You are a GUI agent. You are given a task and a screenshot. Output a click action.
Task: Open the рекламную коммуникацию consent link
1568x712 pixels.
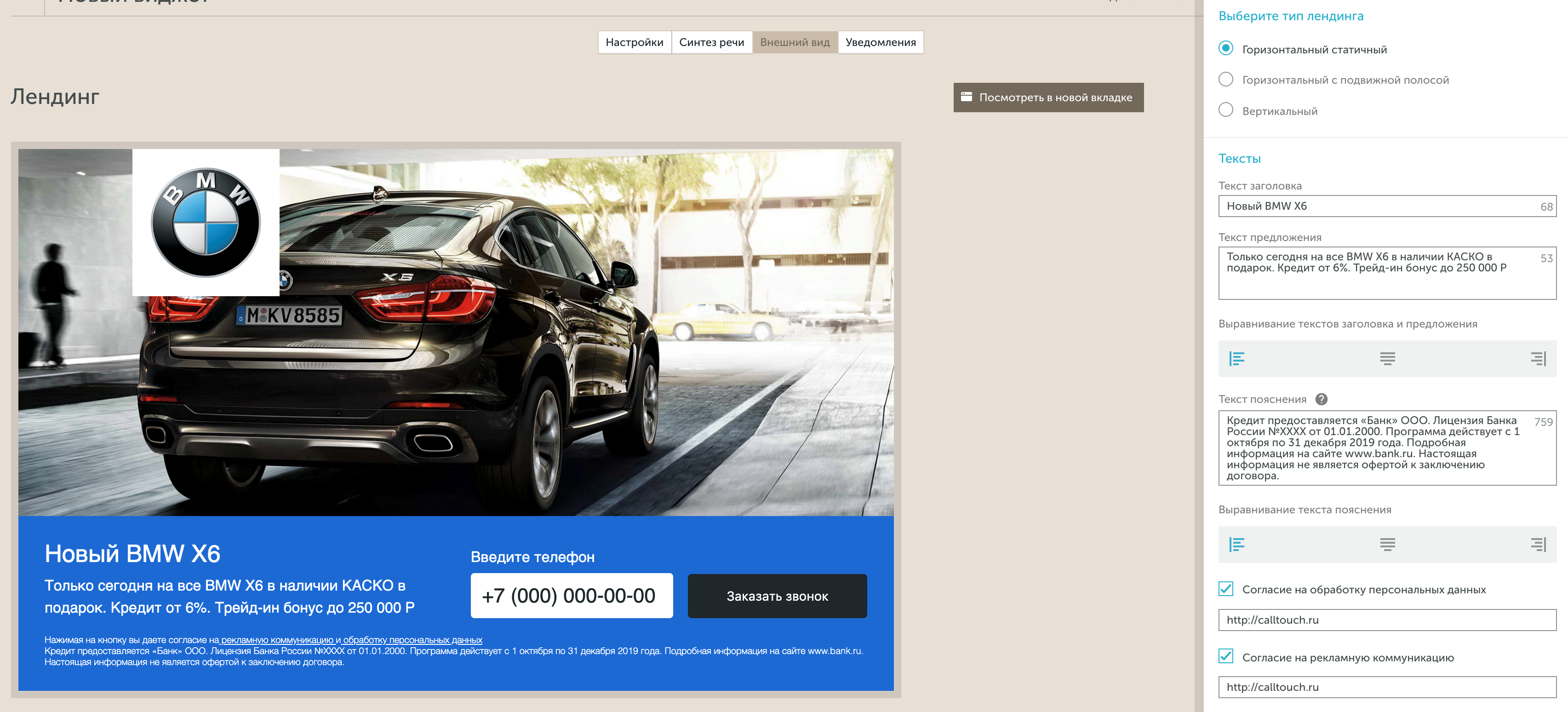pos(277,640)
